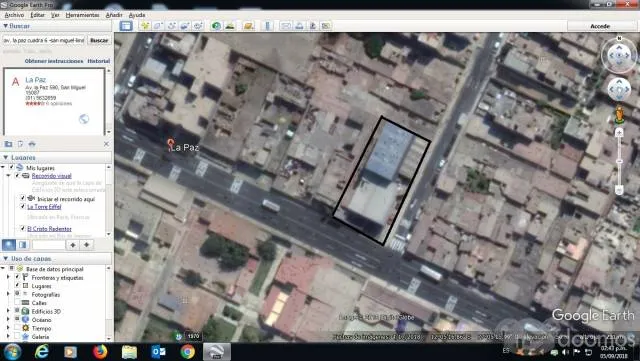Open the La Torre Eiffel link
Viewport: 640px width, 361px height.
pos(44,207)
